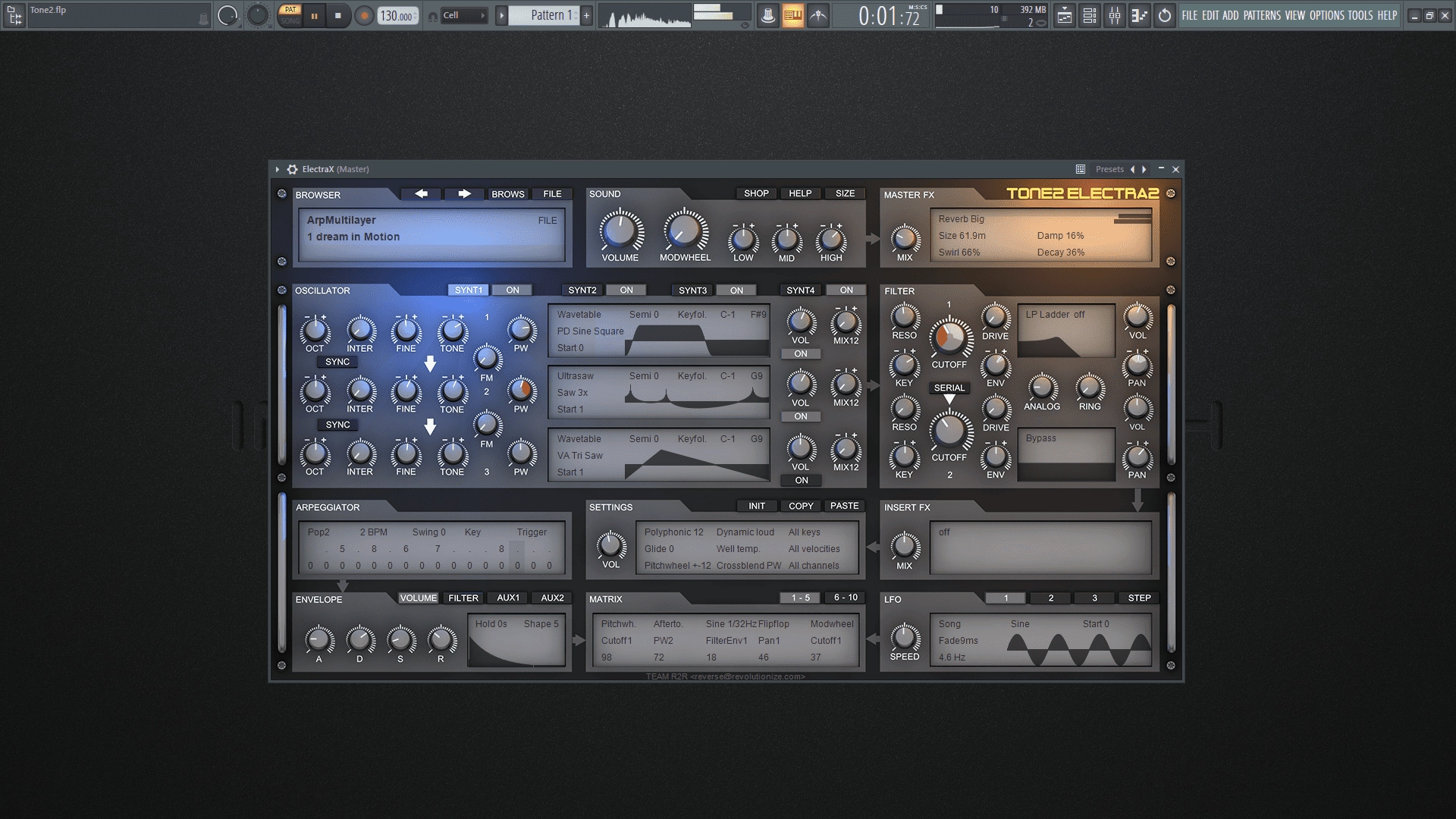
Task: Toggle oscillator 2 ON switch under VOL
Action: pos(801,417)
